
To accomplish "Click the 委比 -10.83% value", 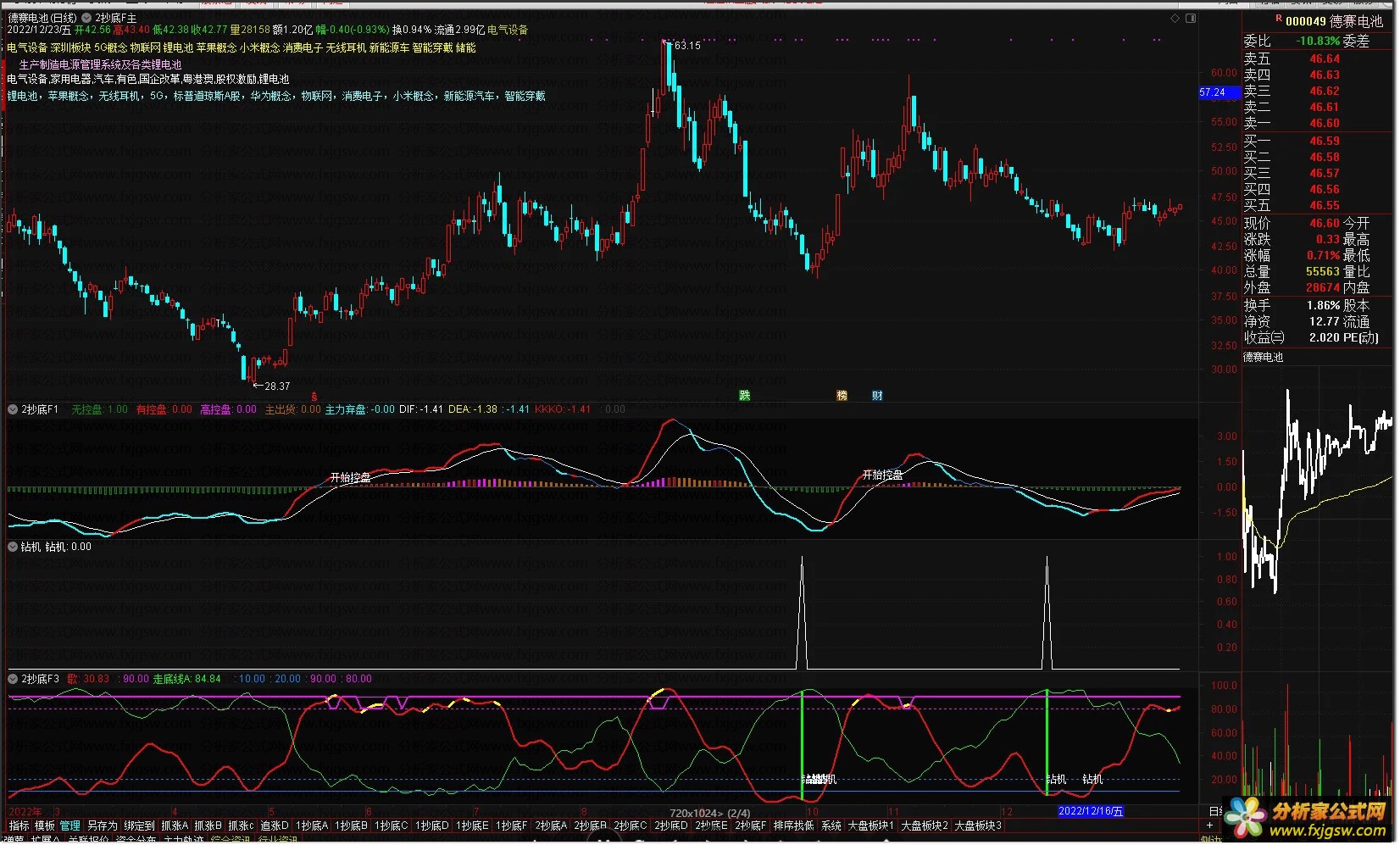I will click(x=1318, y=42).
